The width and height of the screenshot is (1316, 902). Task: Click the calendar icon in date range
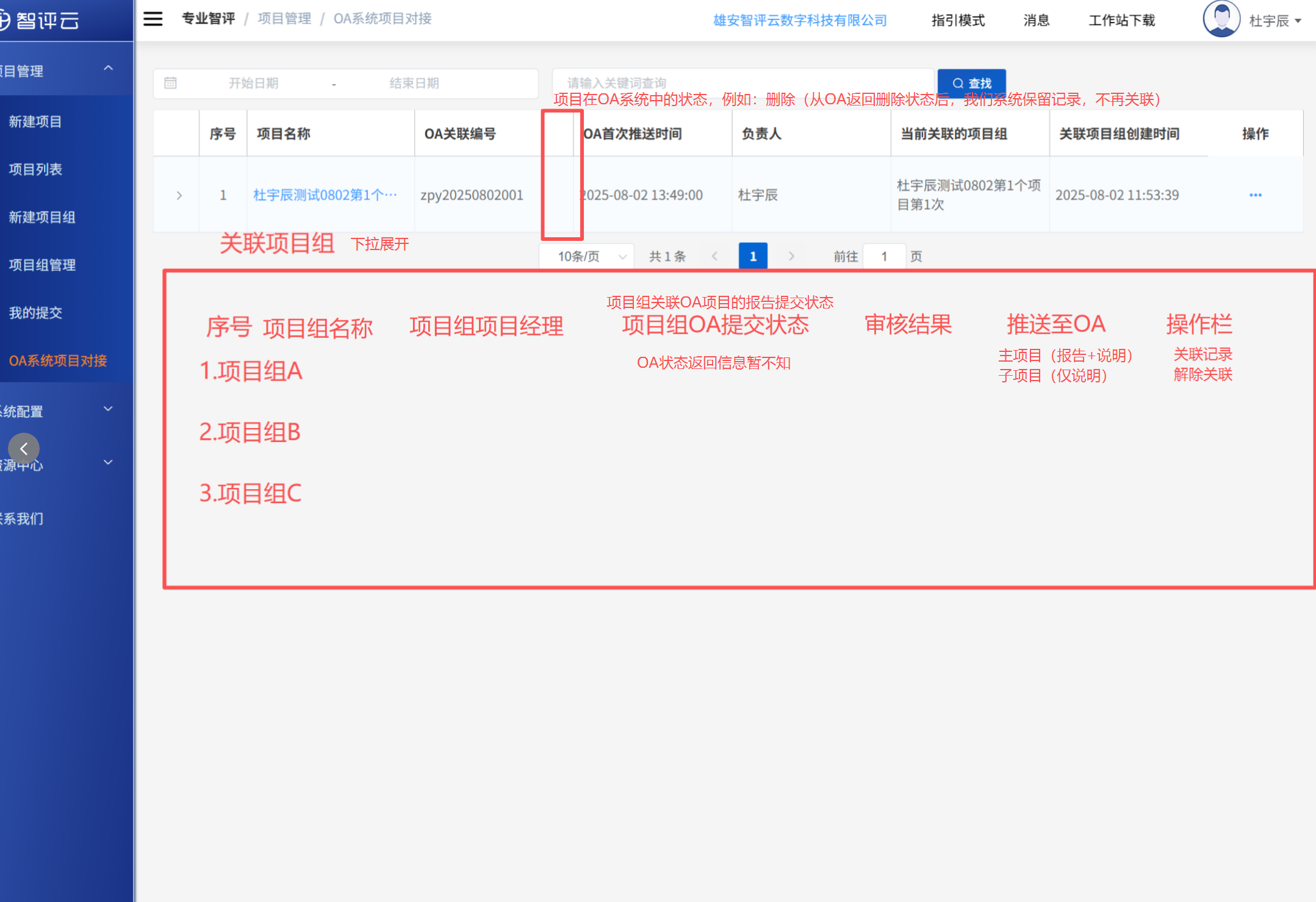coord(170,83)
